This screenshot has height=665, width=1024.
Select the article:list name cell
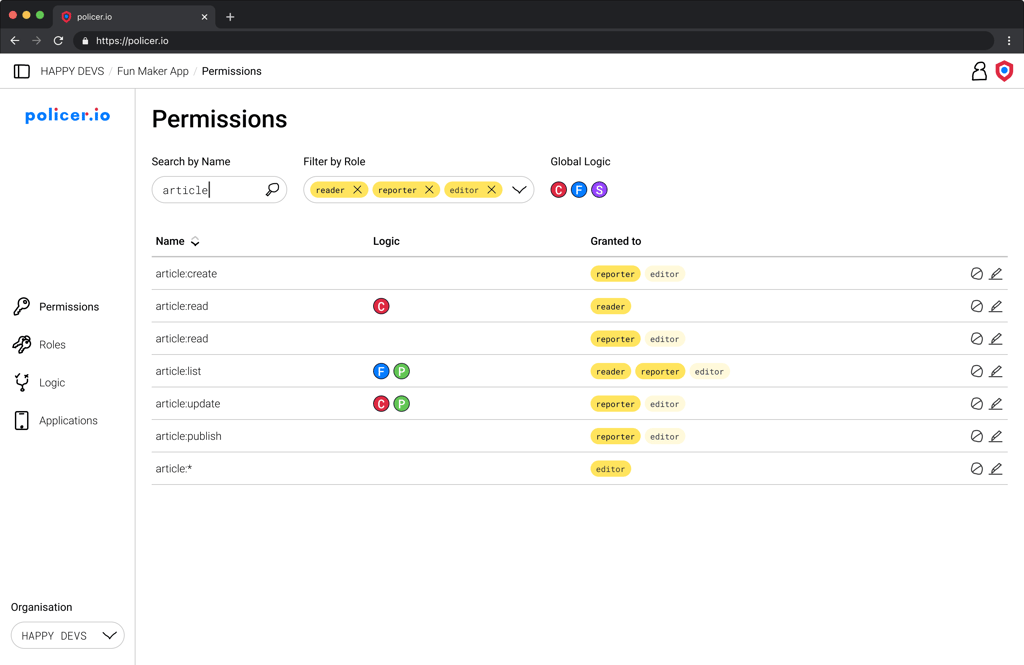[178, 371]
